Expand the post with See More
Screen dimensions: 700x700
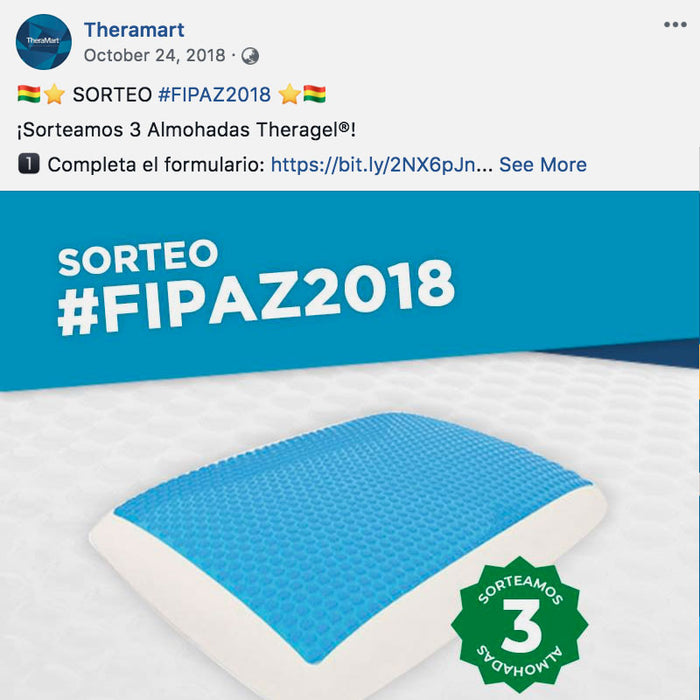[542, 165]
